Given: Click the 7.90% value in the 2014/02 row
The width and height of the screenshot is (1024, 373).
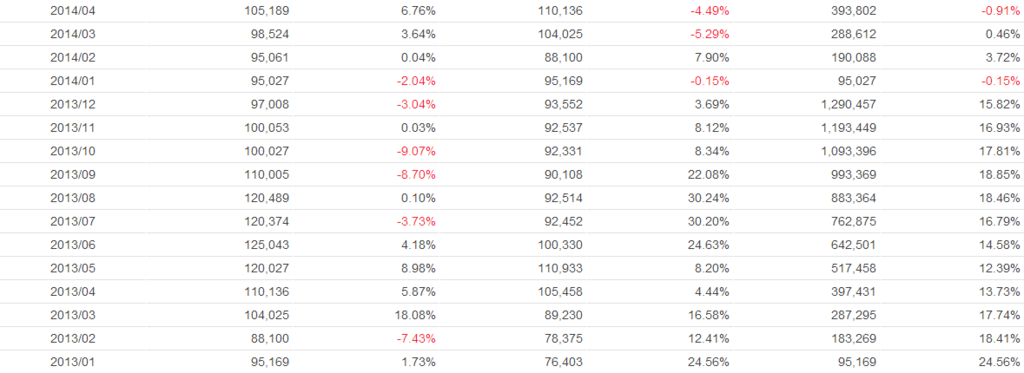Looking at the screenshot, I should pyautogui.click(x=712, y=57).
